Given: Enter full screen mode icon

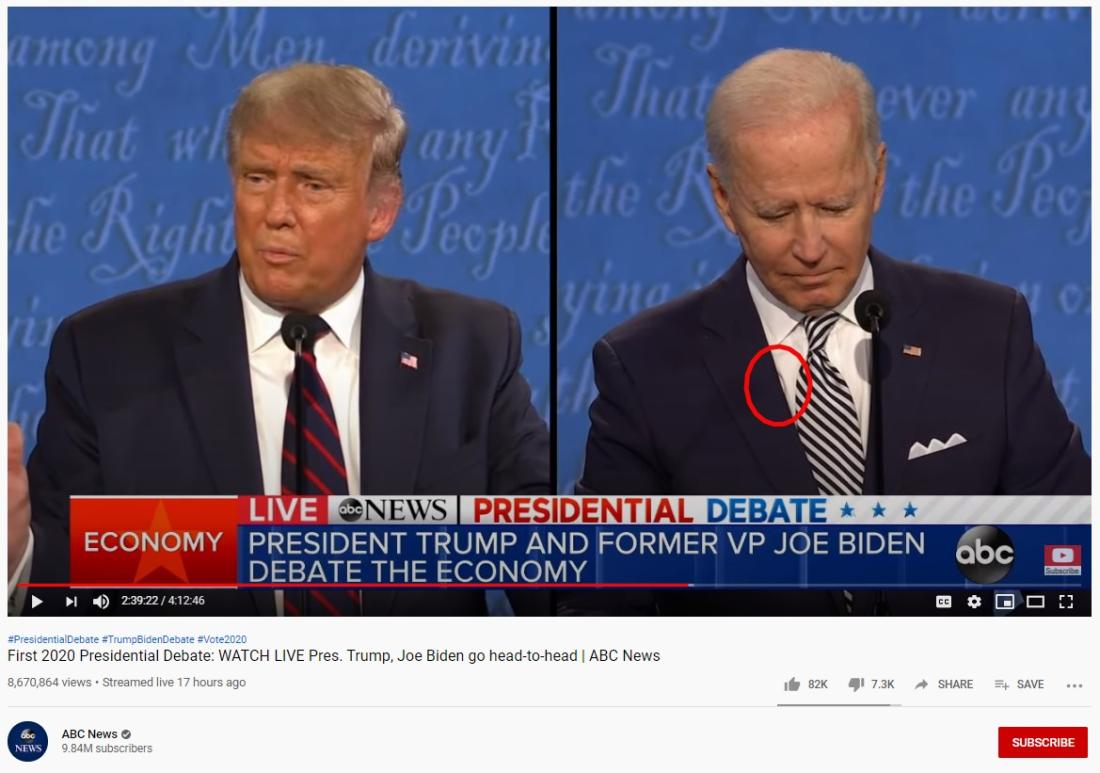Looking at the screenshot, I should [1066, 602].
